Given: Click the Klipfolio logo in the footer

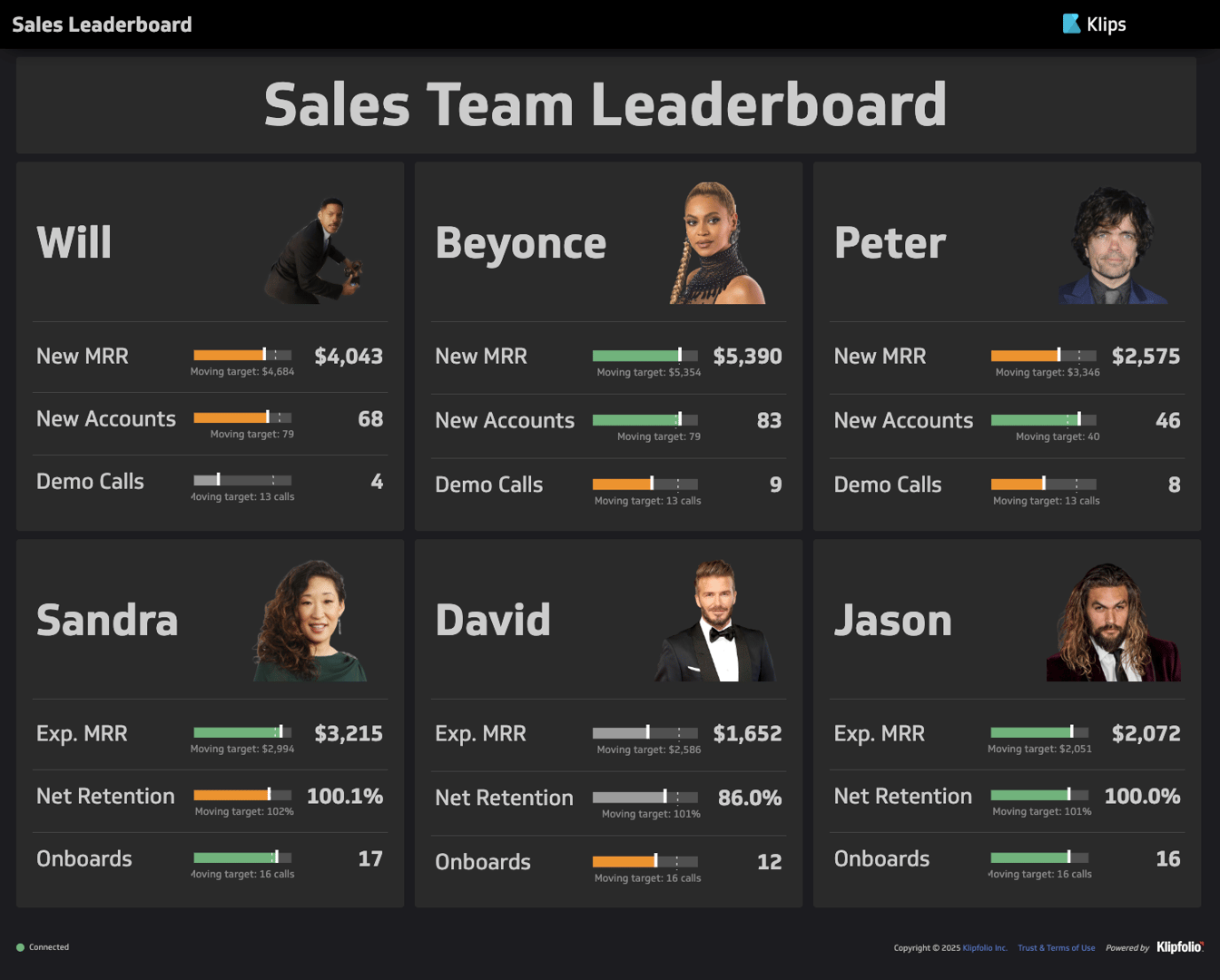Looking at the screenshot, I should (x=1182, y=947).
